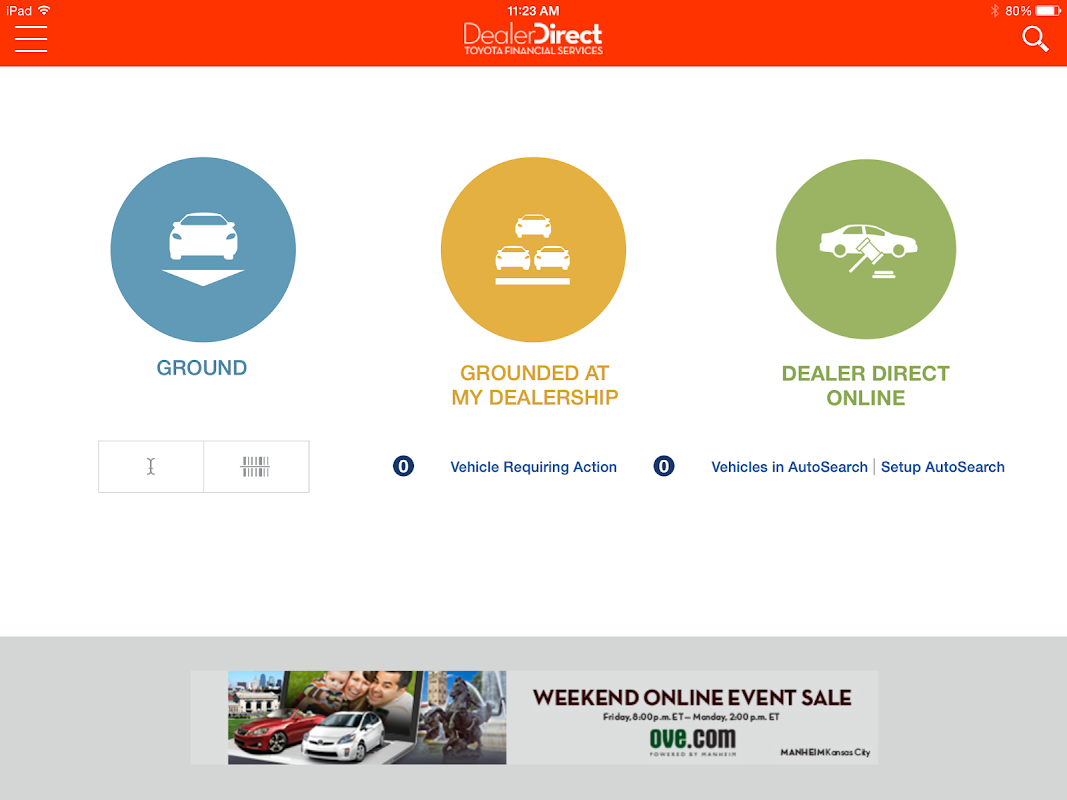Image resolution: width=1067 pixels, height=800 pixels.
Task: Open Setup AutoSearch link
Action: 942,467
